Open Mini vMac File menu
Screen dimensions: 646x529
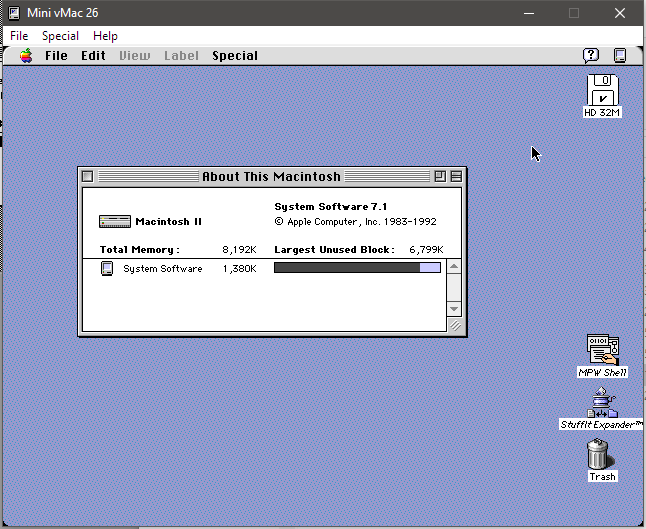click(x=19, y=36)
